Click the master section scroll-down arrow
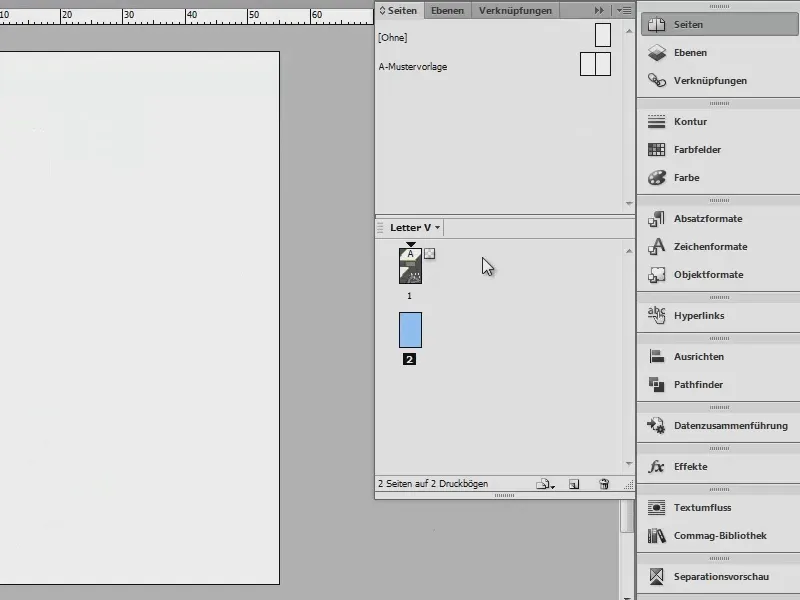 629,204
